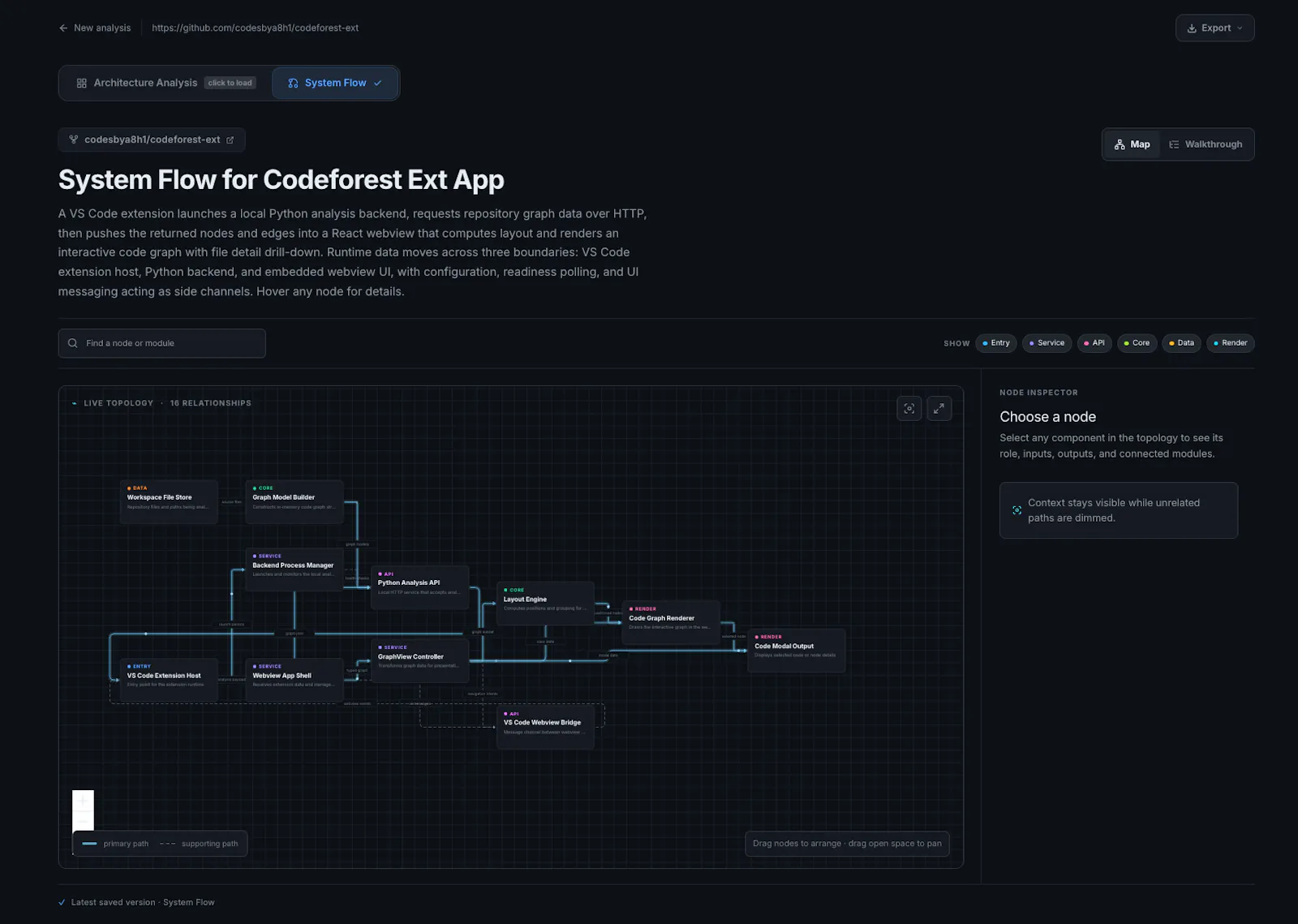The height and width of the screenshot is (924, 1298).
Task: Click the 'LIVE TOPOLOGY' label
Action: 118,403
